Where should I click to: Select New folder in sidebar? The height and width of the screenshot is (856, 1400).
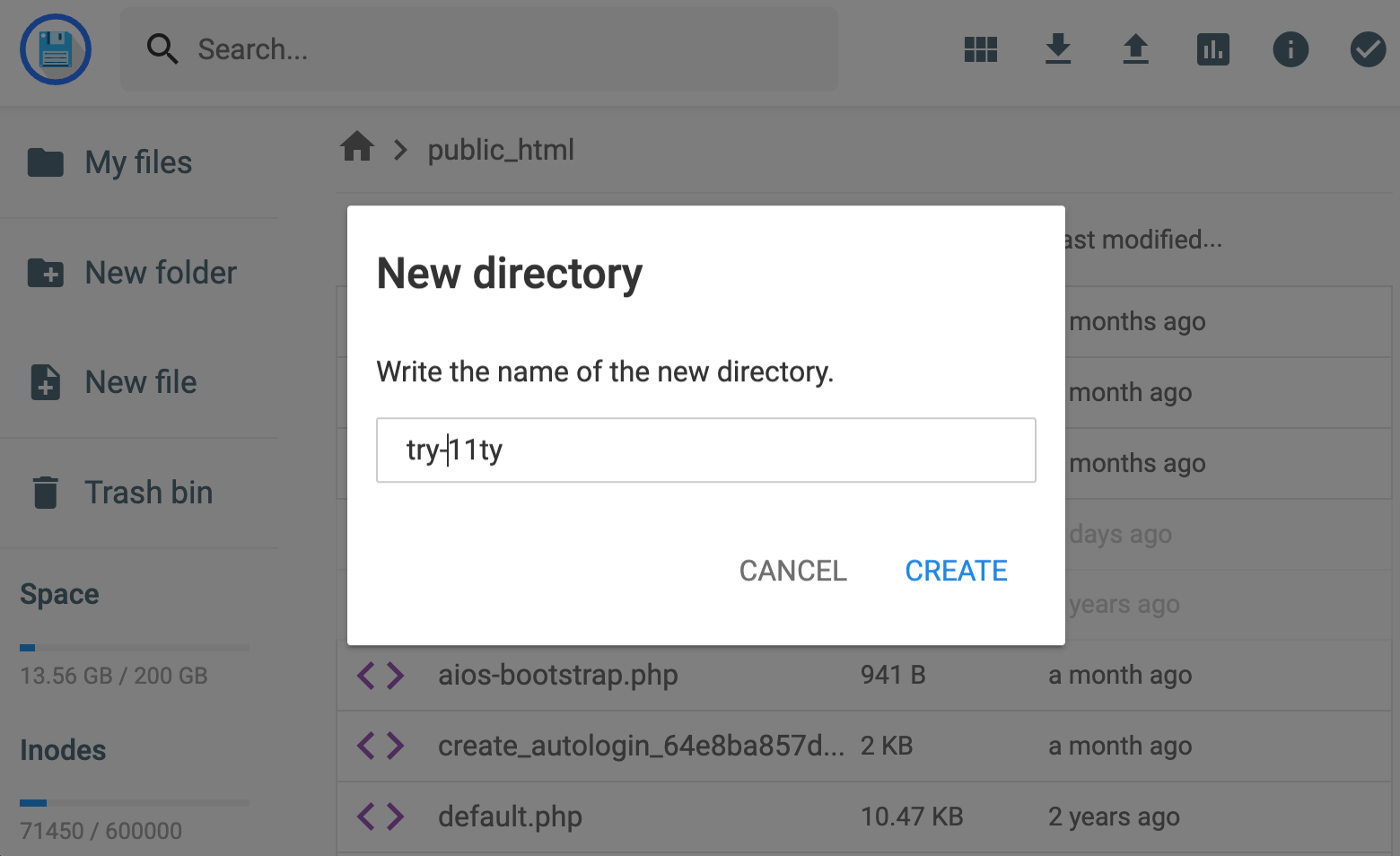pyautogui.click(x=160, y=273)
